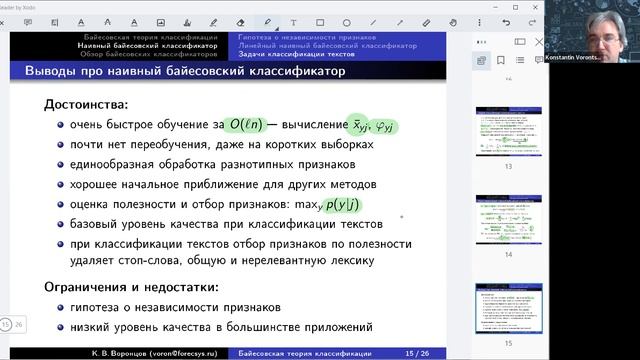
Task: Click the 'Достоинства:' heading
Action: (86, 104)
